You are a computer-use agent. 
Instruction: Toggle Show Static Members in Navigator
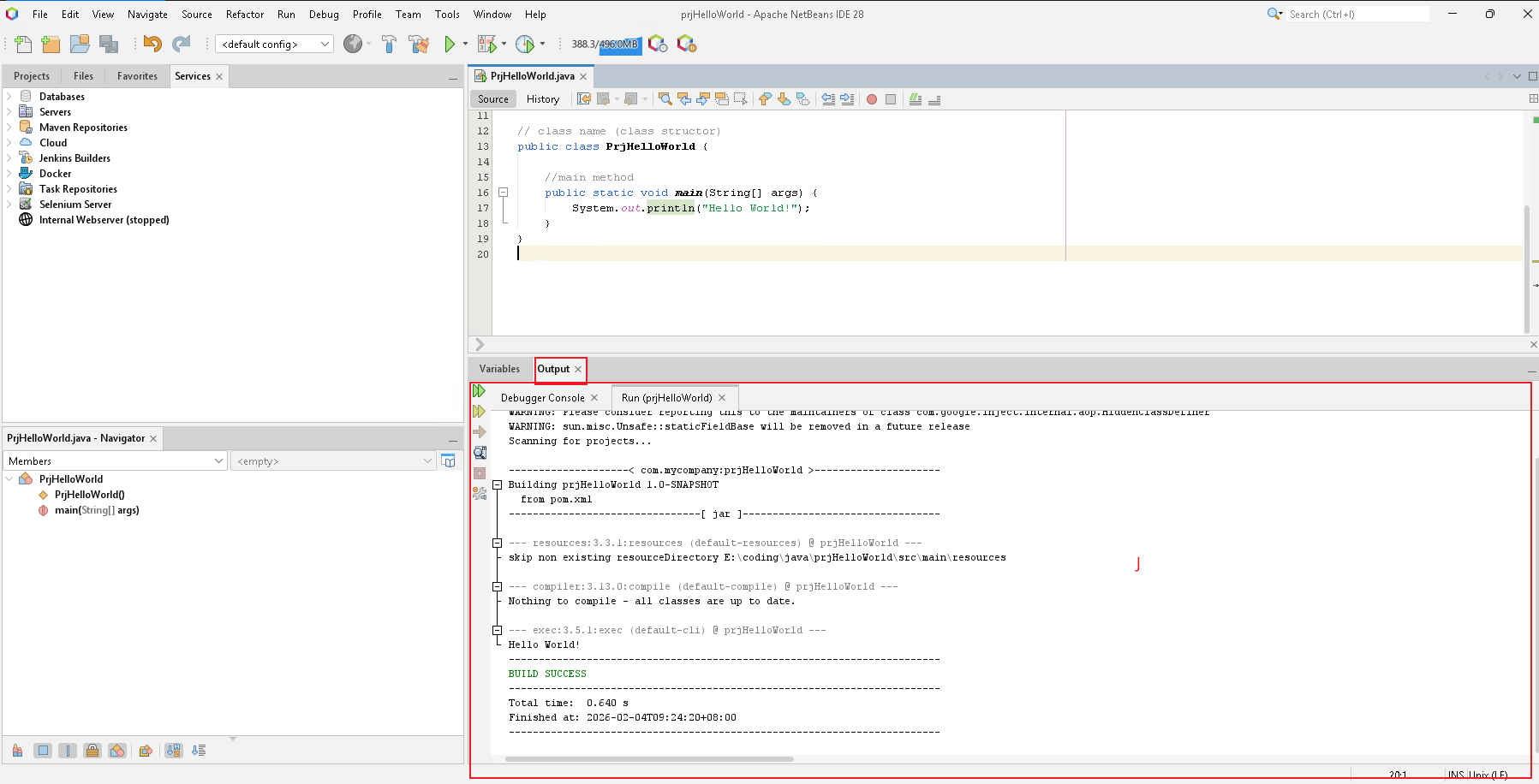point(68,751)
